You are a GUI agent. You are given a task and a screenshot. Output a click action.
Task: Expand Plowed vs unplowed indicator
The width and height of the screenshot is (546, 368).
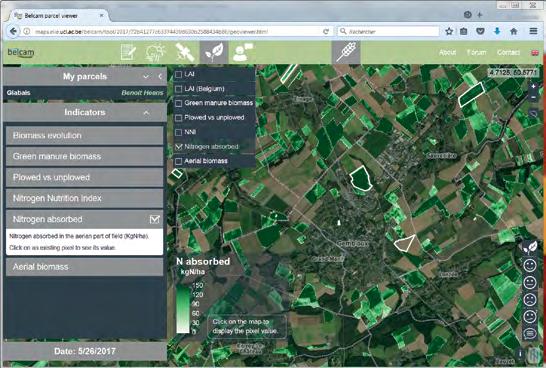coord(85,177)
